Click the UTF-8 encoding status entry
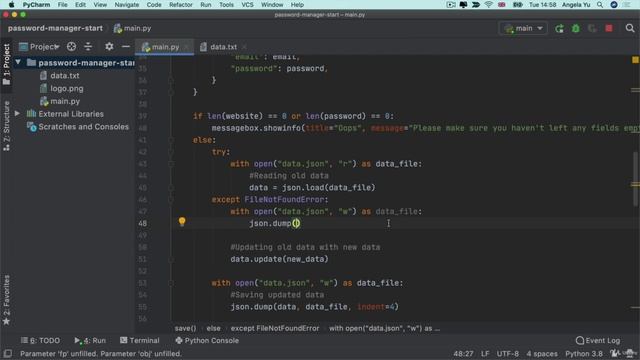The image size is (640, 360). (507, 353)
